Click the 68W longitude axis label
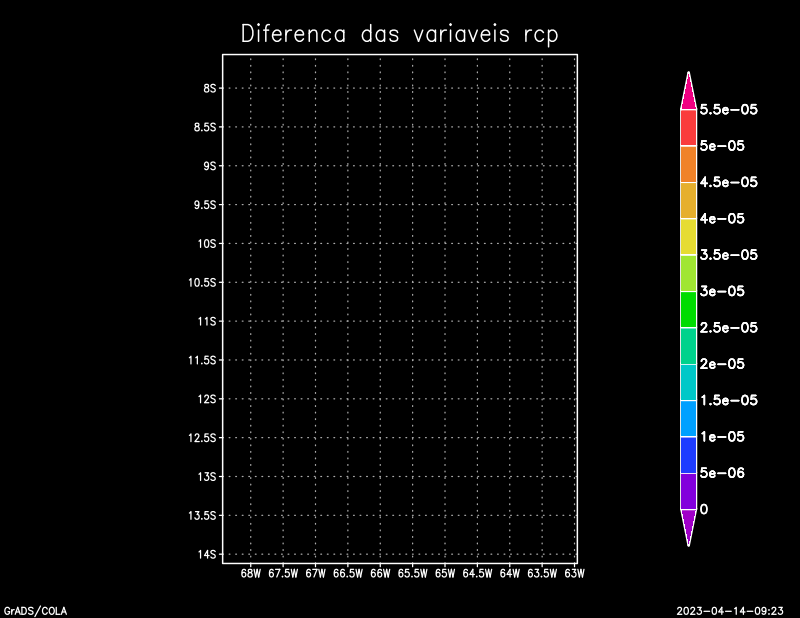Viewport: 800px width, 618px height. pyautogui.click(x=251, y=574)
